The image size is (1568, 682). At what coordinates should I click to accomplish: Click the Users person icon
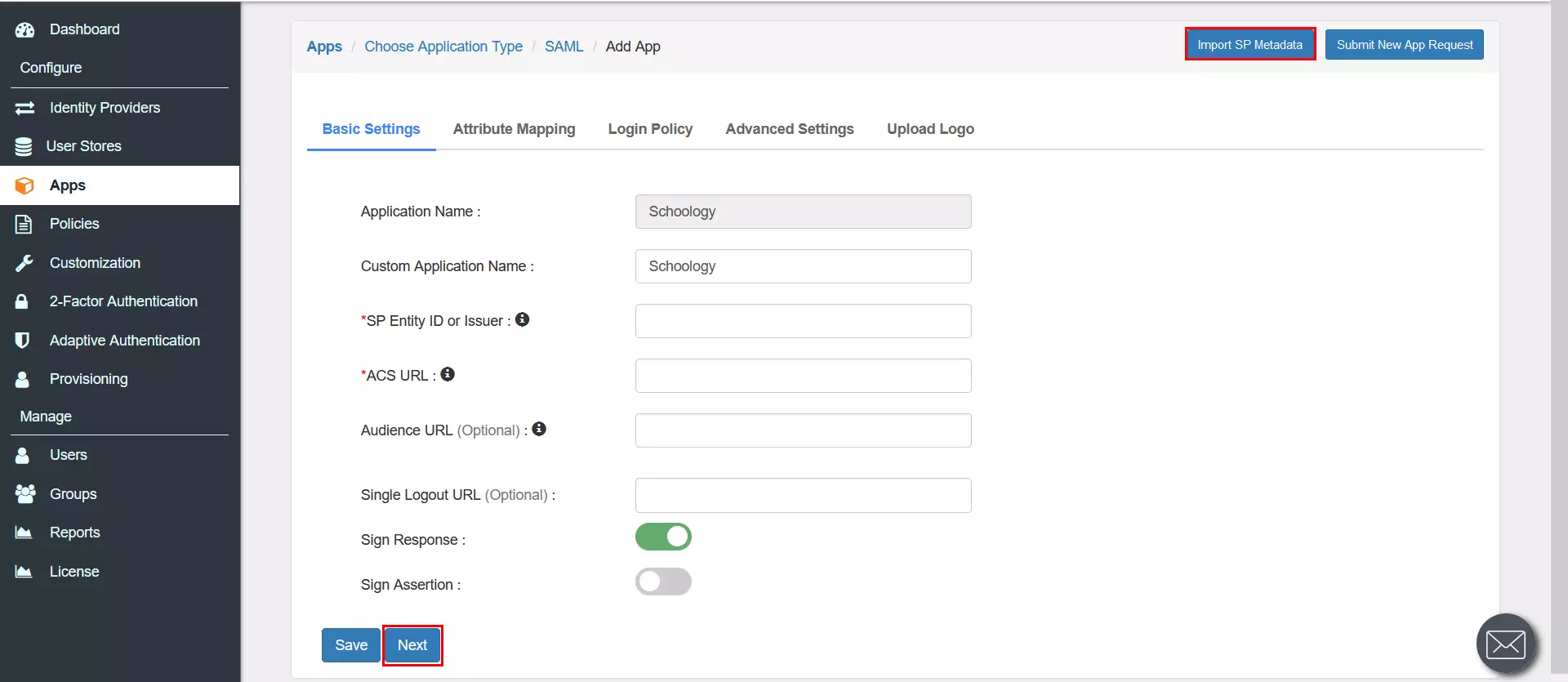click(x=22, y=455)
